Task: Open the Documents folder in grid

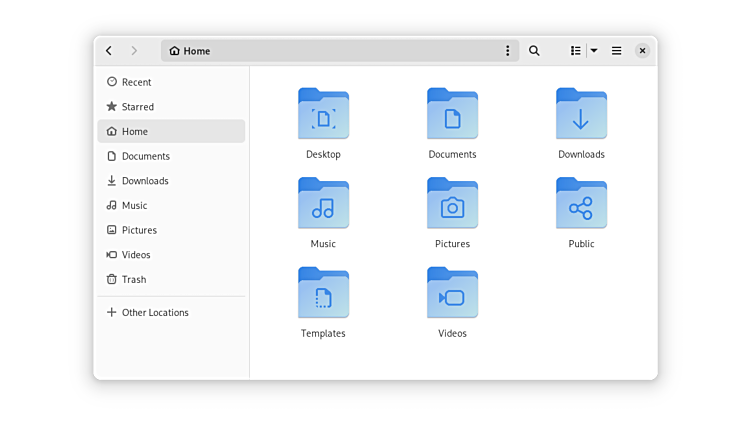Action: [452, 114]
